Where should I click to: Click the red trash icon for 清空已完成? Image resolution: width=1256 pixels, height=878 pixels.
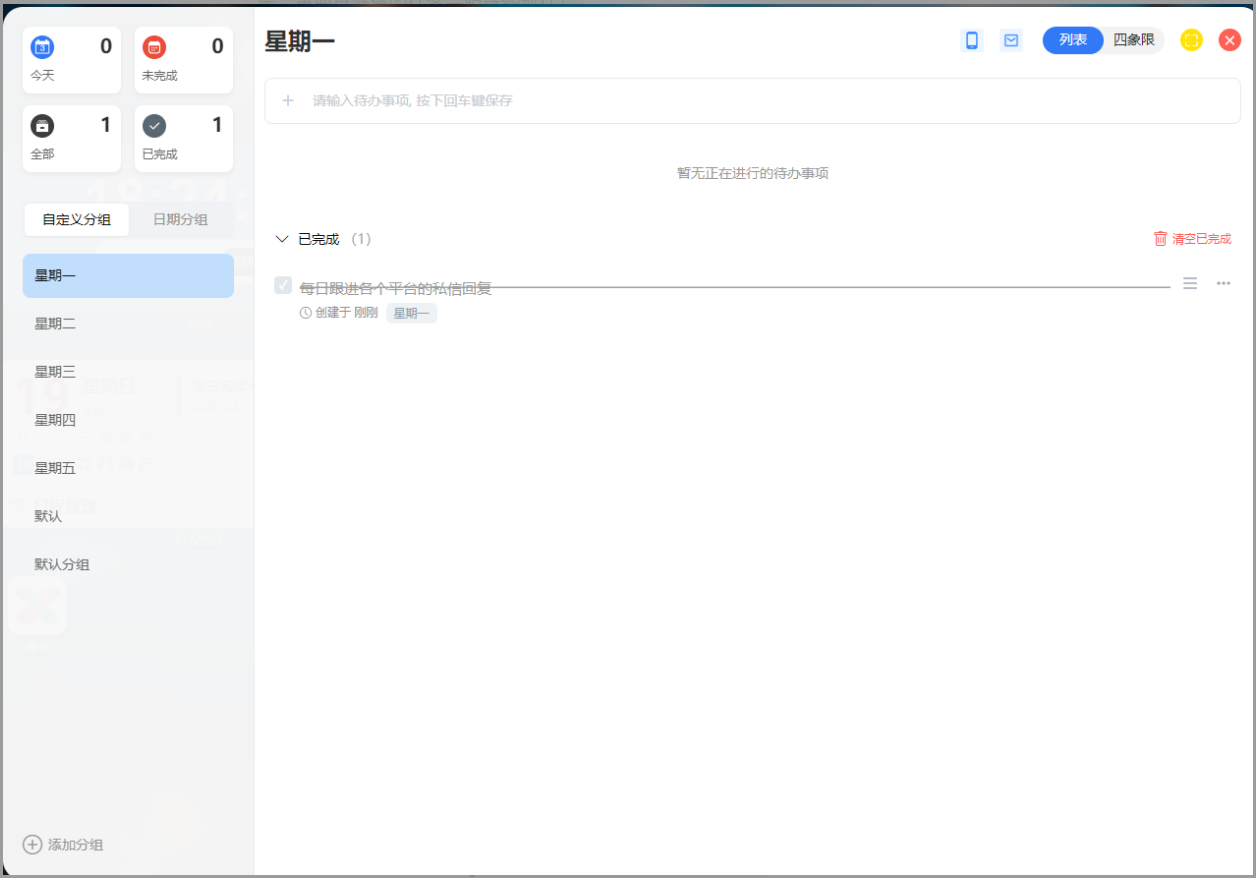(1160, 239)
